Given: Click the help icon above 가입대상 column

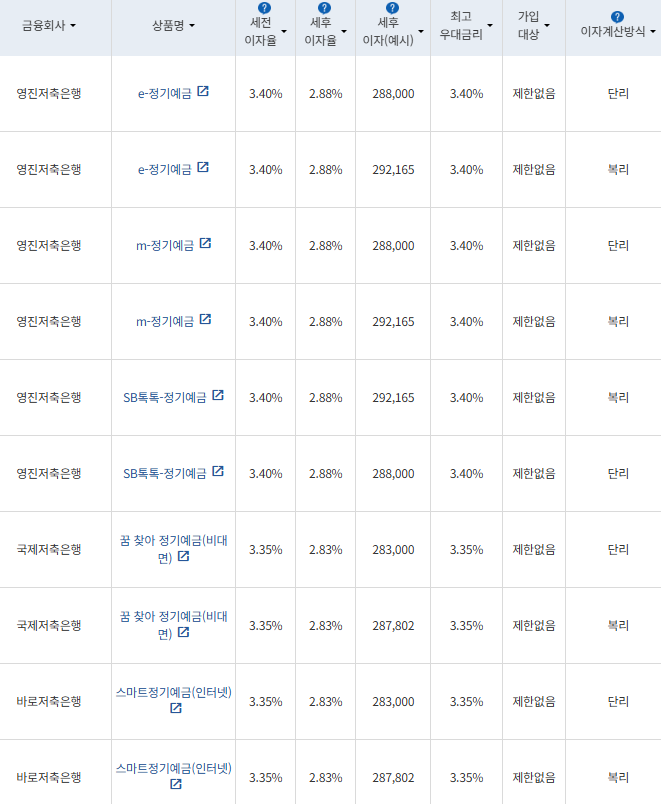Looking at the screenshot, I should (531, 10).
